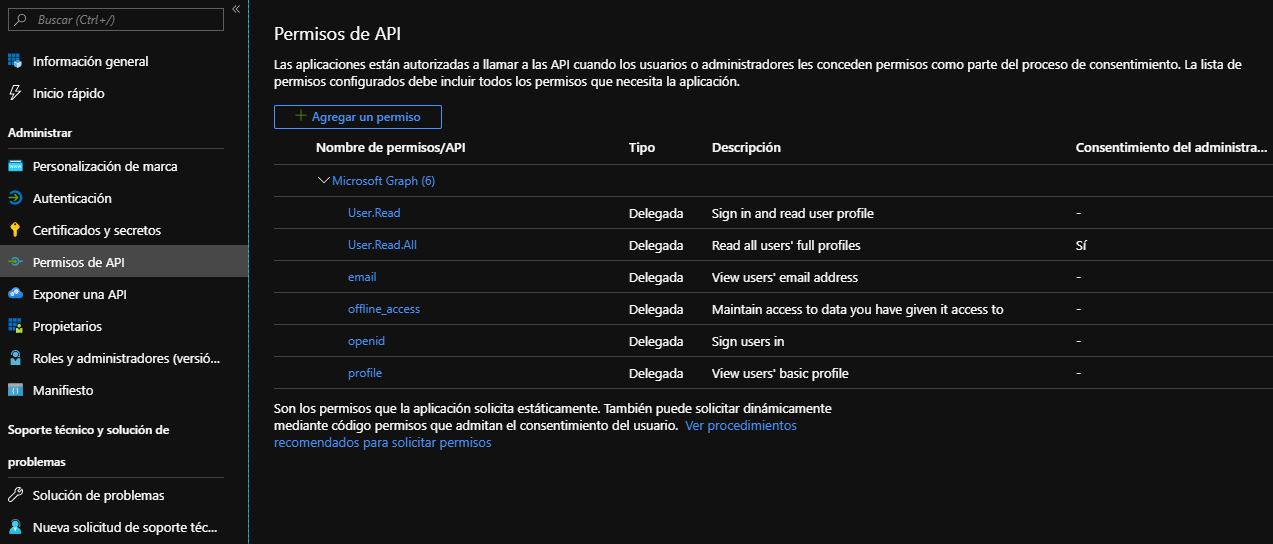1273x544 pixels.
Task: Select Permisos de API in sidebar
Action: 124,262
